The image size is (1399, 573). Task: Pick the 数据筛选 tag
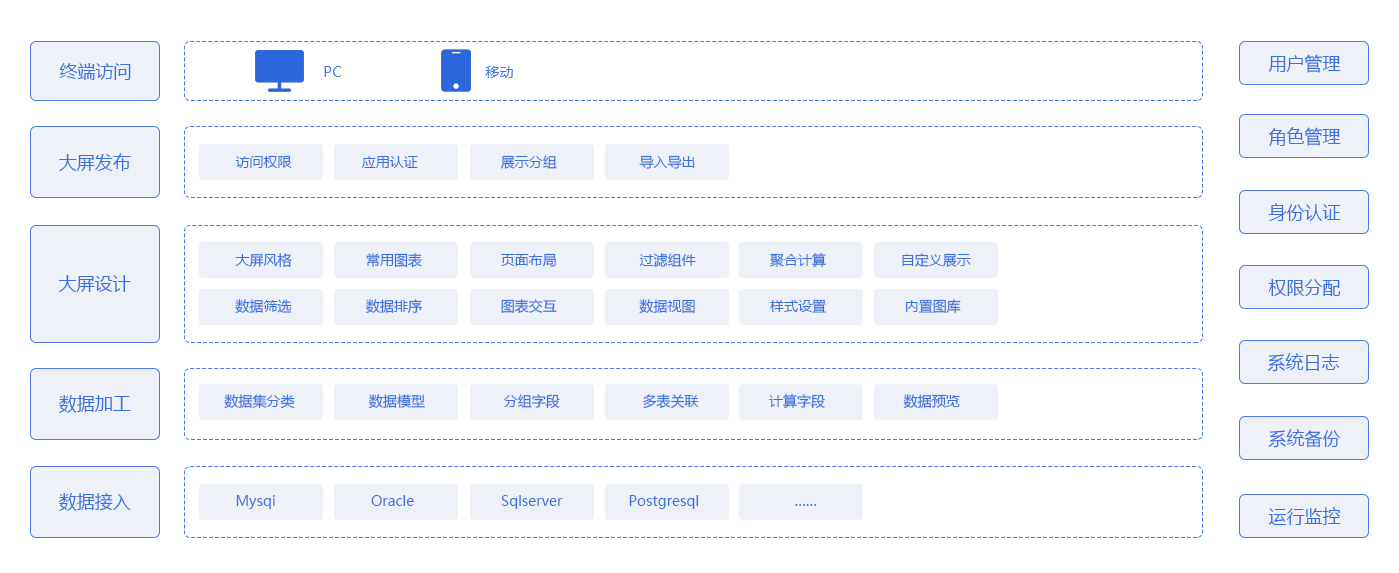(x=261, y=307)
